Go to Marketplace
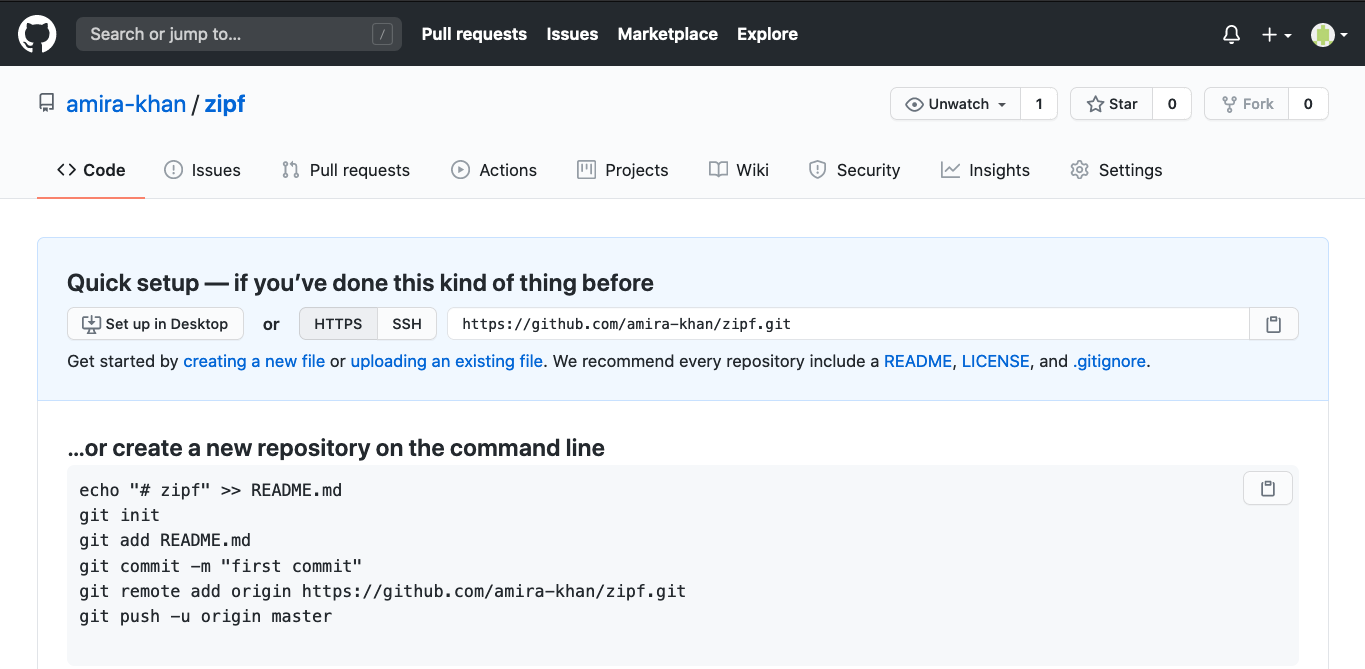The image size is (1365, 669). point(667,34)
